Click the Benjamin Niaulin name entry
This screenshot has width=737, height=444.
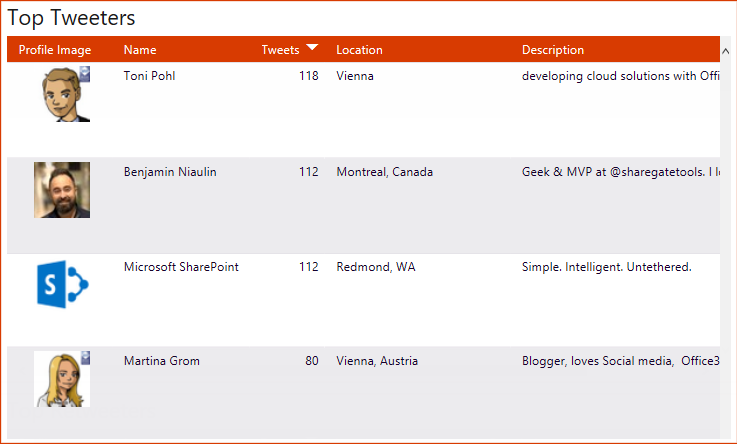click(x=170, y=172)
